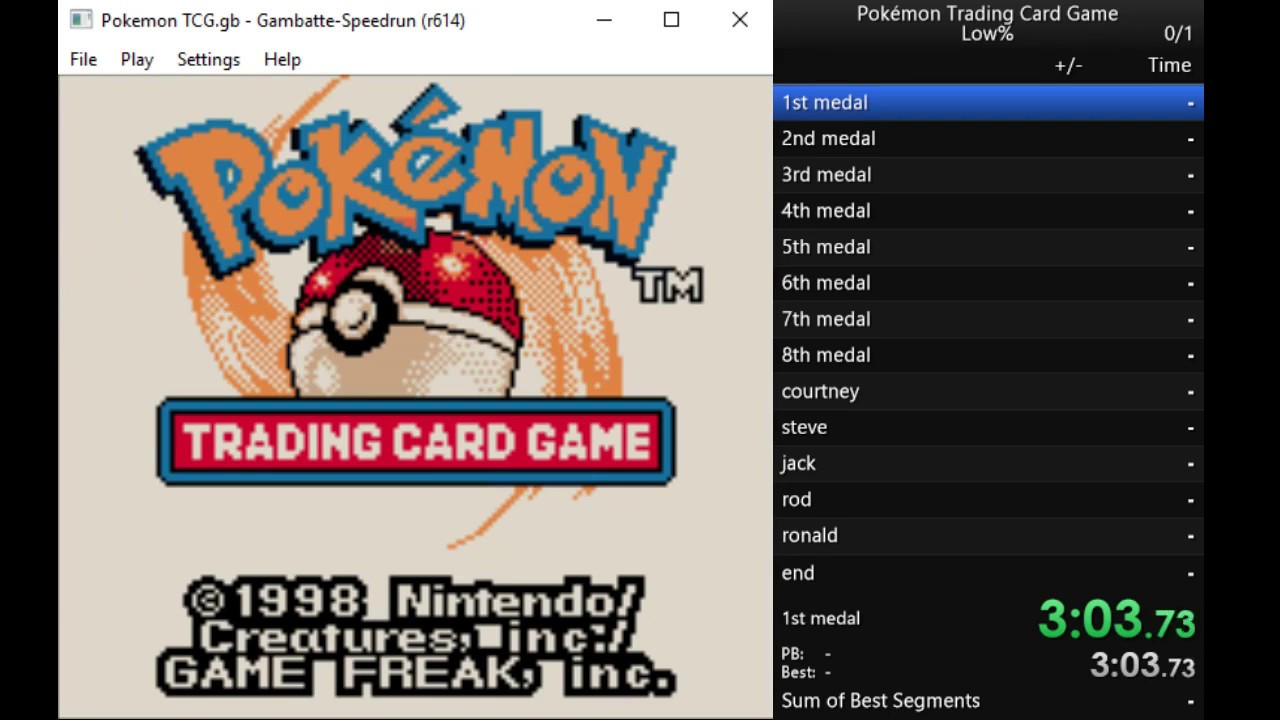Select the 'jack' split
This screenshot has width=1280, height=720.
(988, 463)
